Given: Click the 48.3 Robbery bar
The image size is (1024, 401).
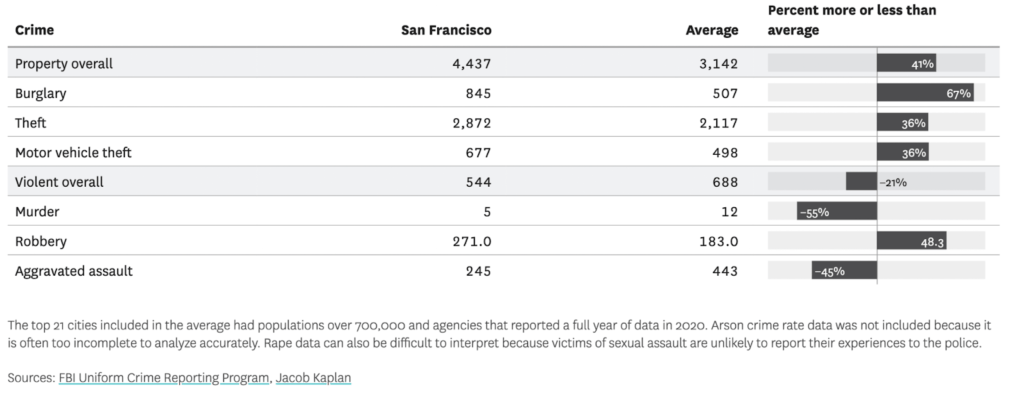Looking at the screenshot, I should point(914,241).
